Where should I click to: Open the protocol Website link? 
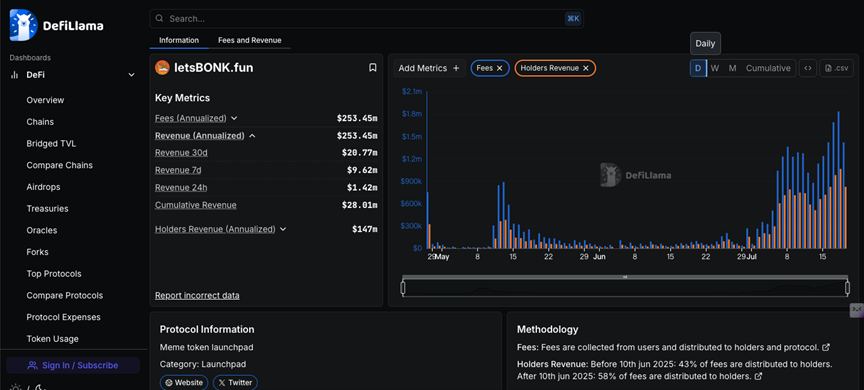[x=184, y=382]
